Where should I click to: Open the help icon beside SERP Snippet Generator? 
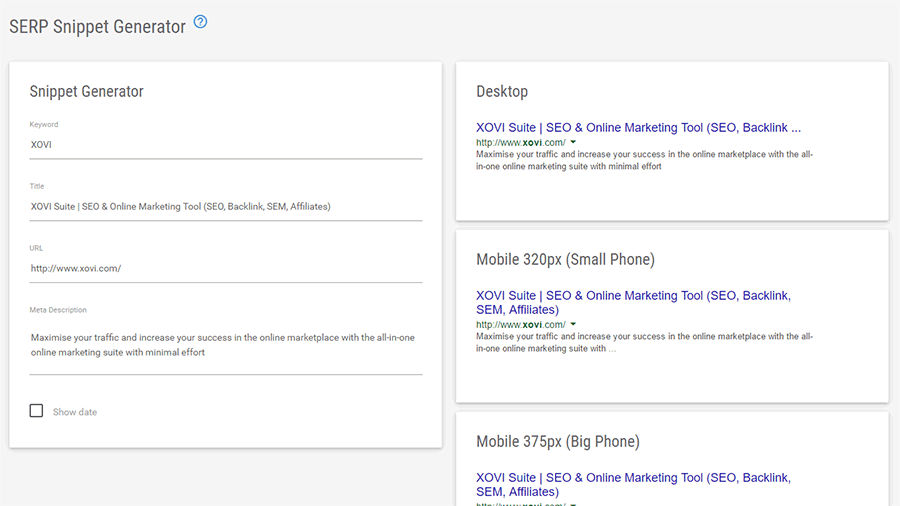pos(200,22)
